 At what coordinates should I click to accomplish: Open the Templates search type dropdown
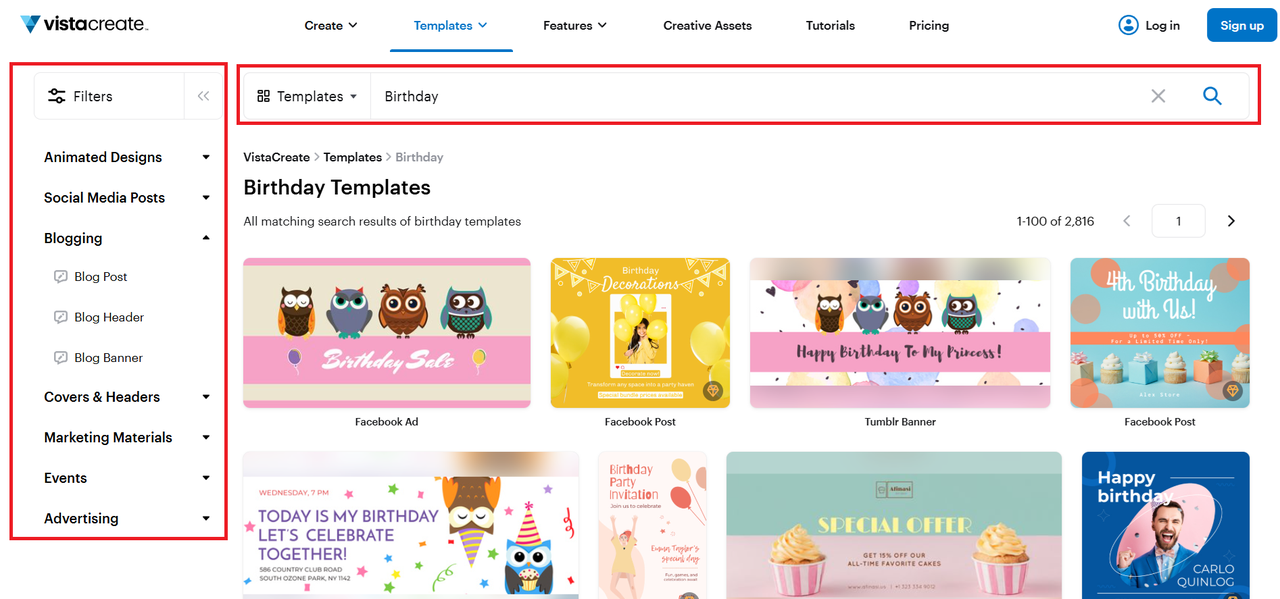coord(307,96)
